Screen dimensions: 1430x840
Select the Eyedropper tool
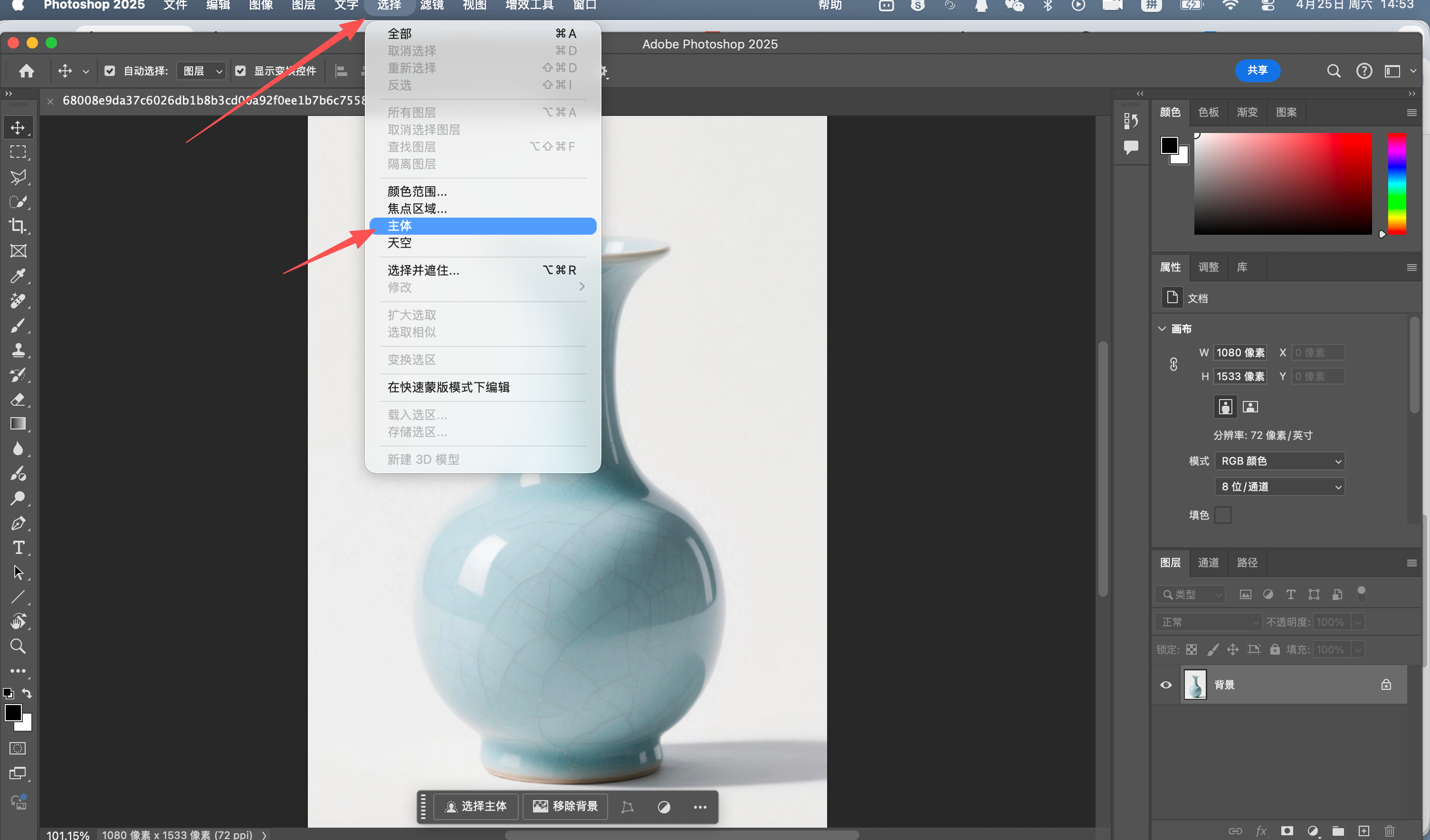coord(18,276)
